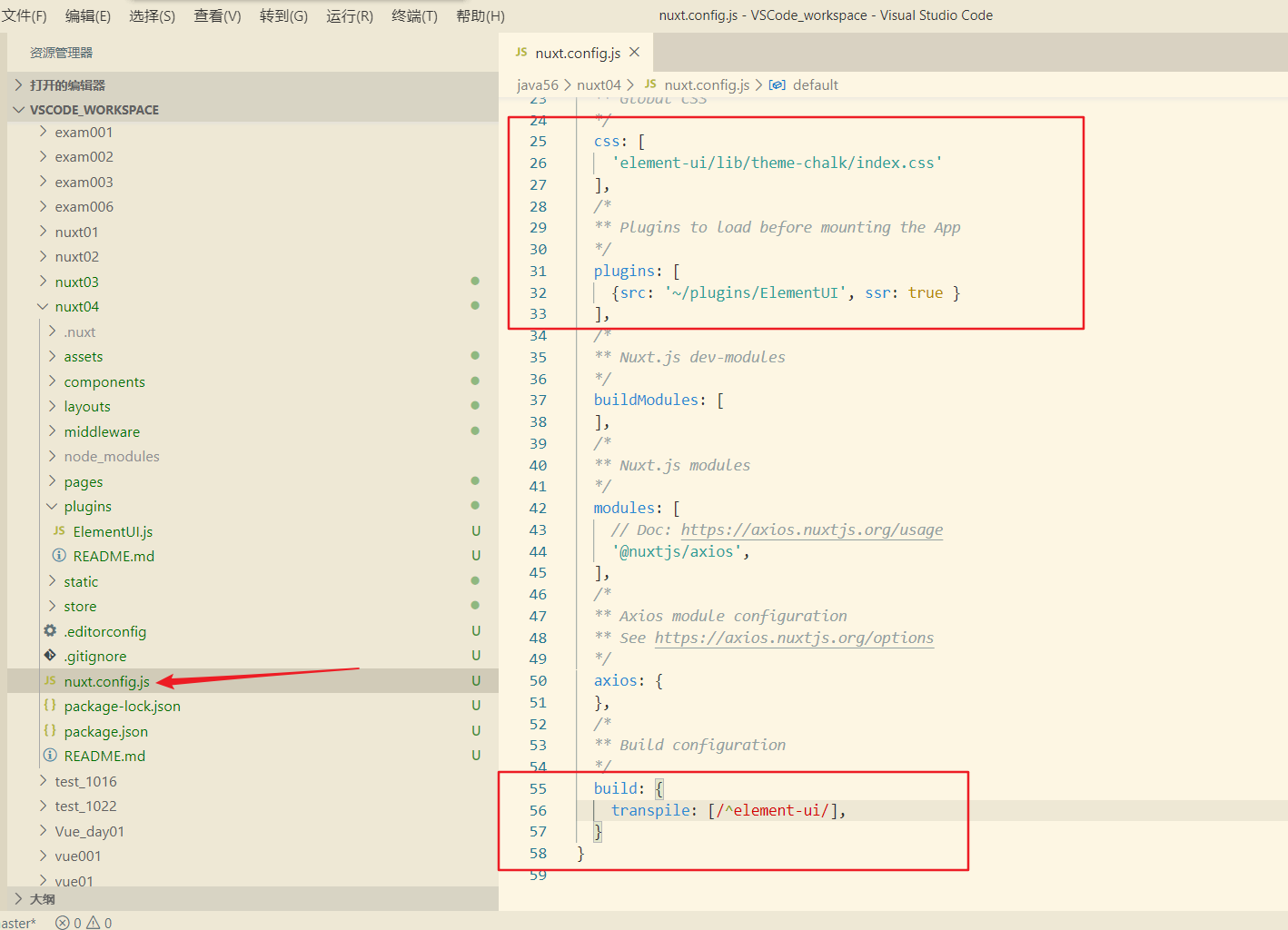The width and height of the screenshot is (1288, 930).
Task: Open the 转到(G) menu
Action: 283,15
